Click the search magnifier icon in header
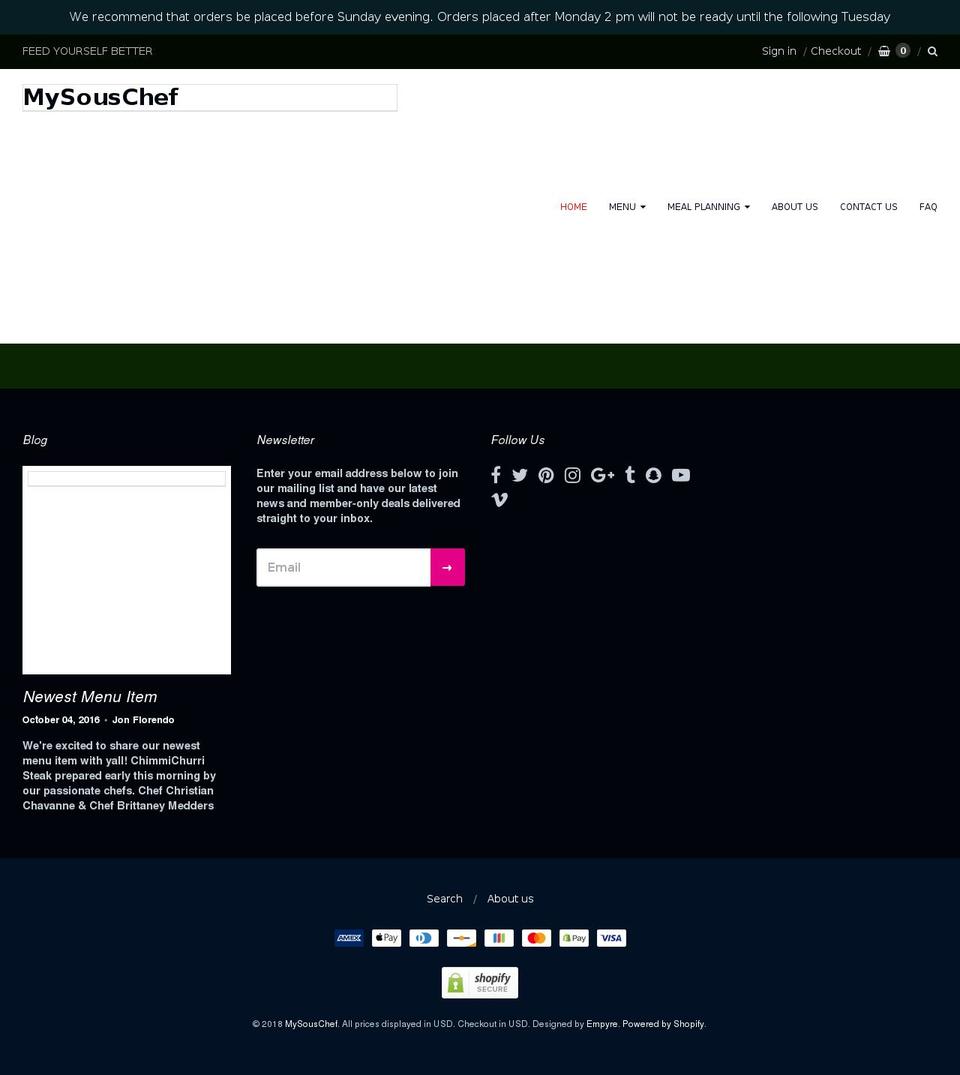The height and width of the screenshot is (1075, 960). pyautogui.click(x=933, y=51)
